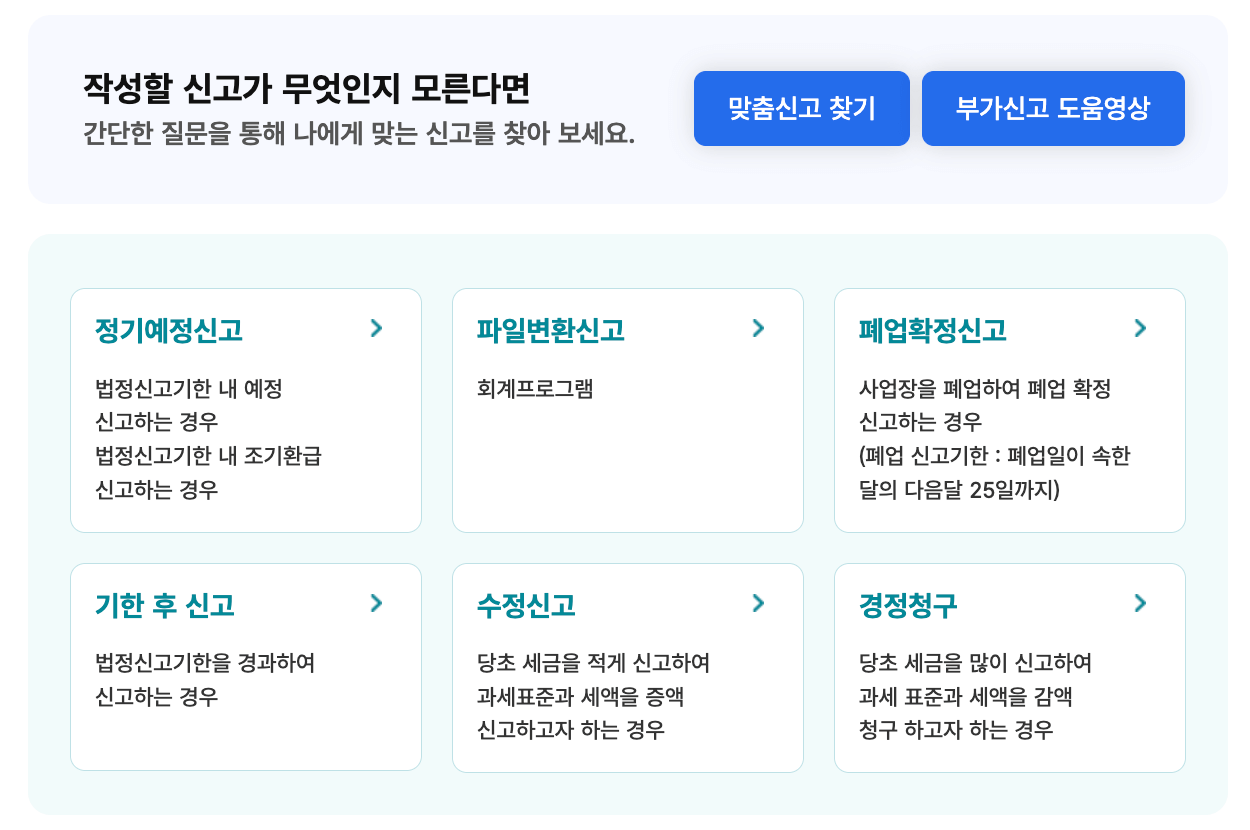Viewport: 1250px width, 830px height.
Task: Expand the 정기예정신고 card panel
Action: 245,410
